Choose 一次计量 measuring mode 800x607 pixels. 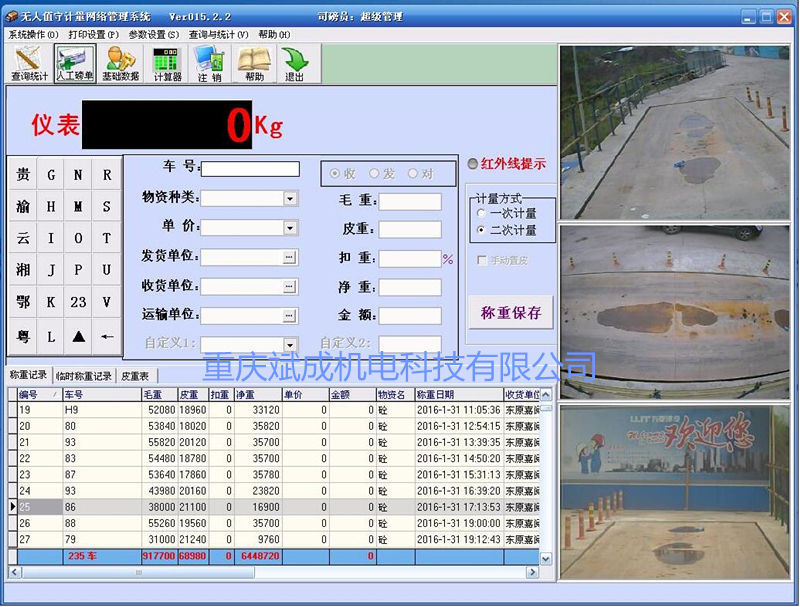pos(481,213)
